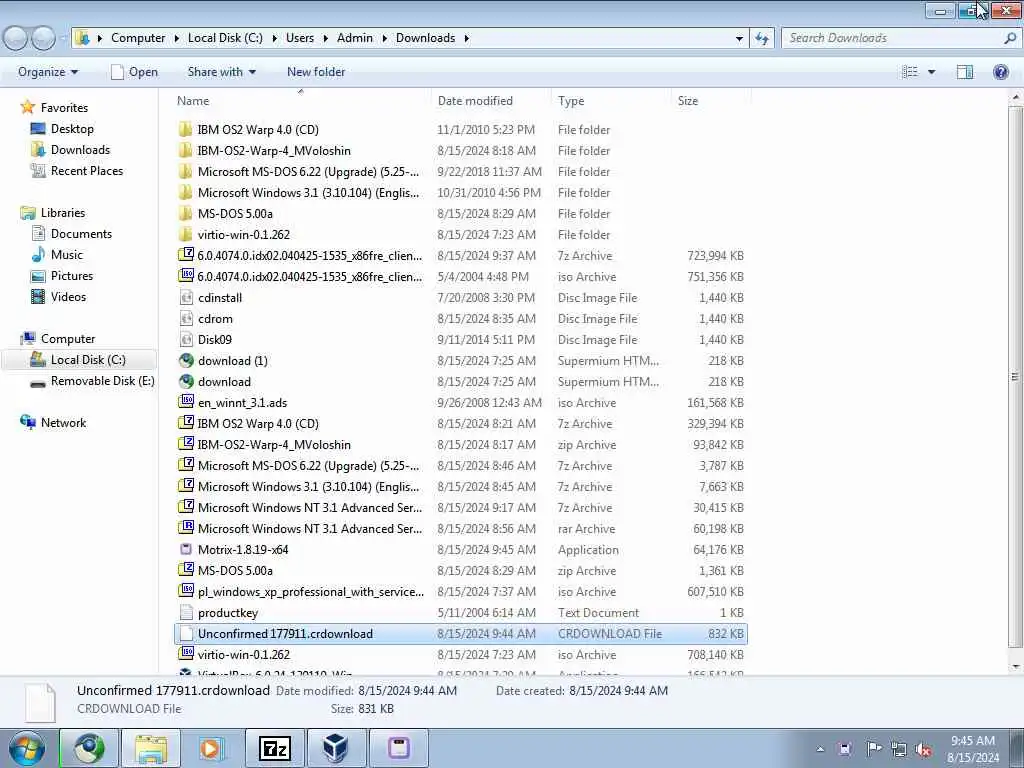
Task: Expand the arrow after Users breadcrumb
Action: point(325,39)
